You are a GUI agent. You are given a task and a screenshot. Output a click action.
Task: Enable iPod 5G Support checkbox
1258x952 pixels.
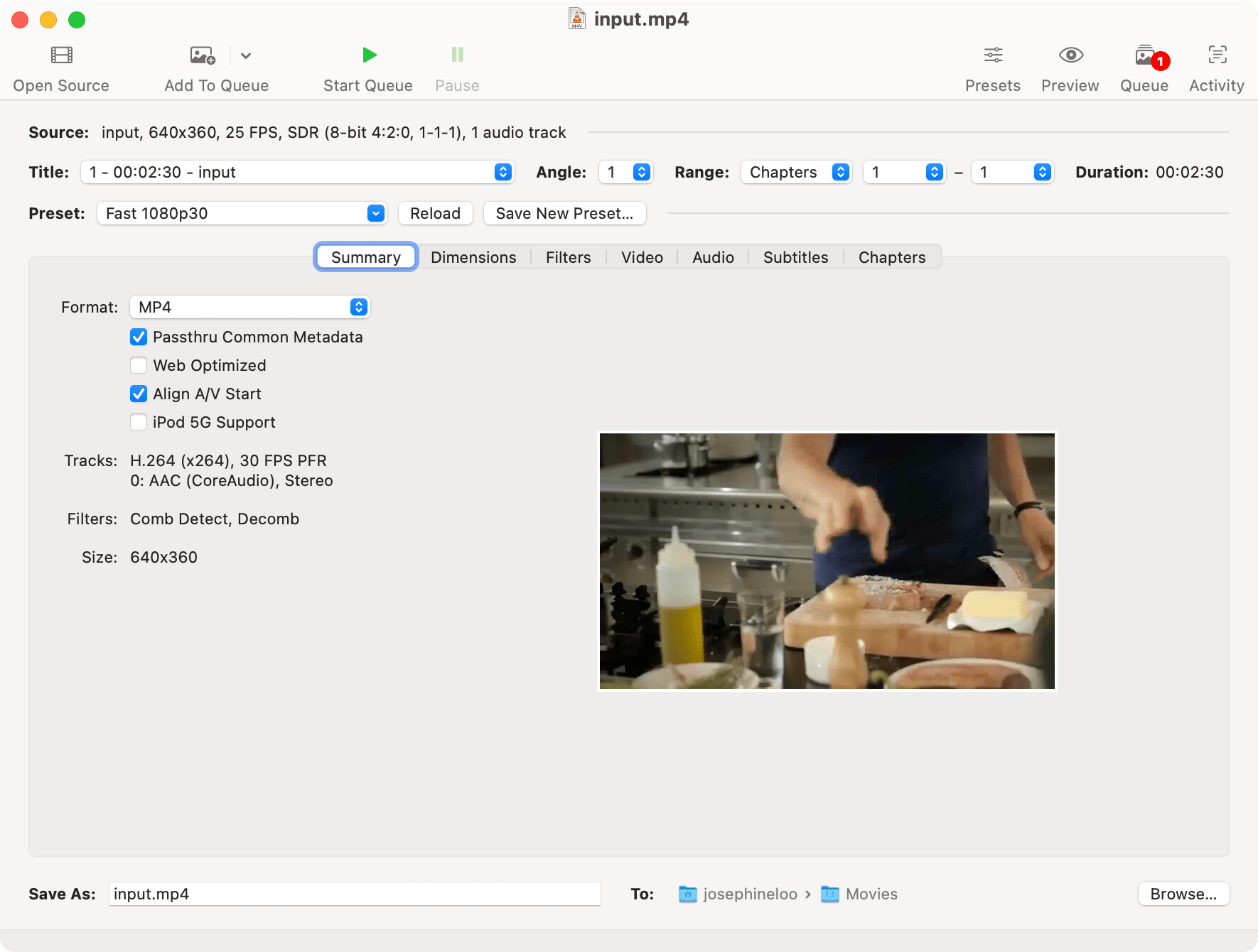click(x=139, y=422)
